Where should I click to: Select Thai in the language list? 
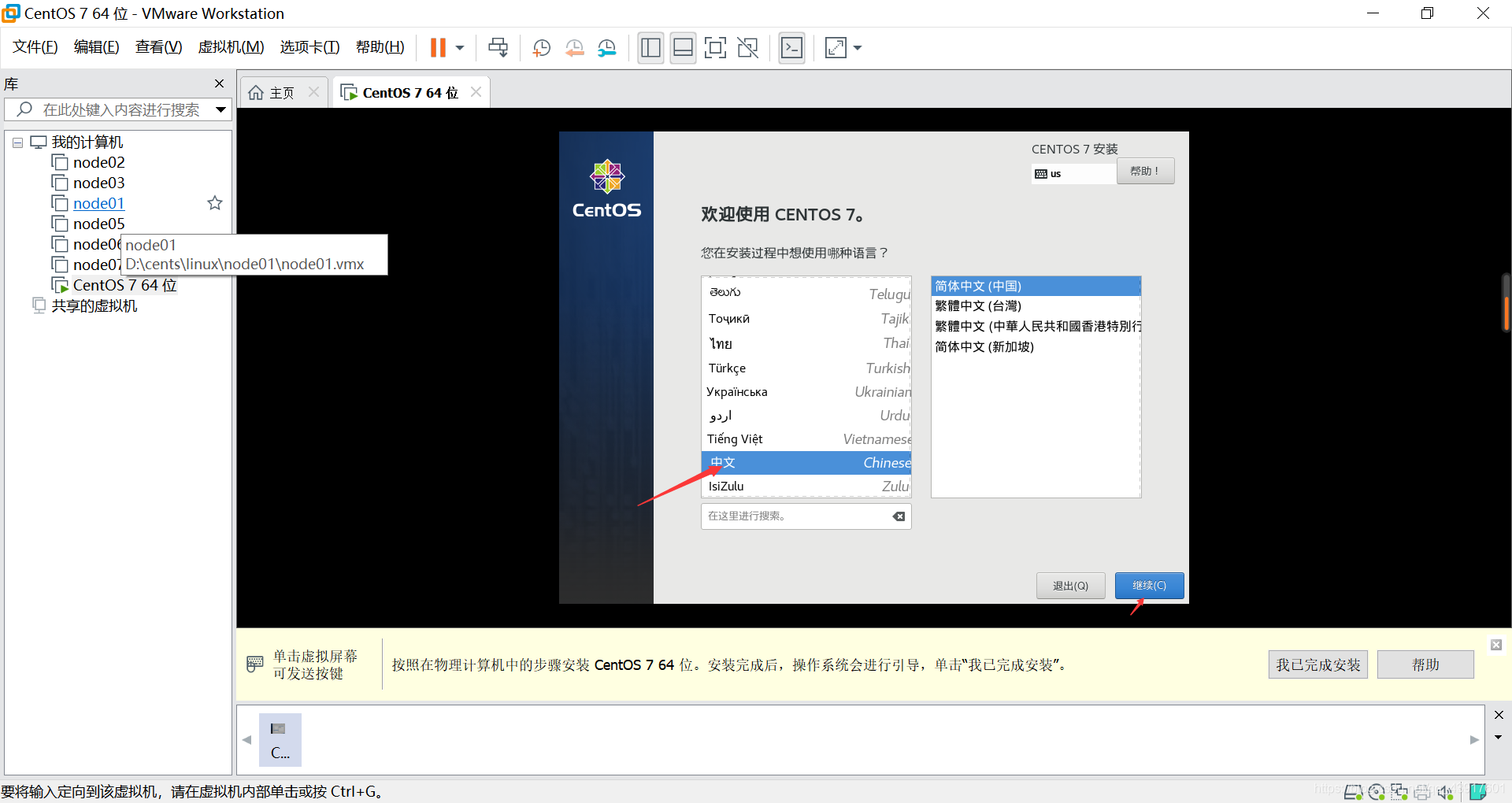[806, 343]
